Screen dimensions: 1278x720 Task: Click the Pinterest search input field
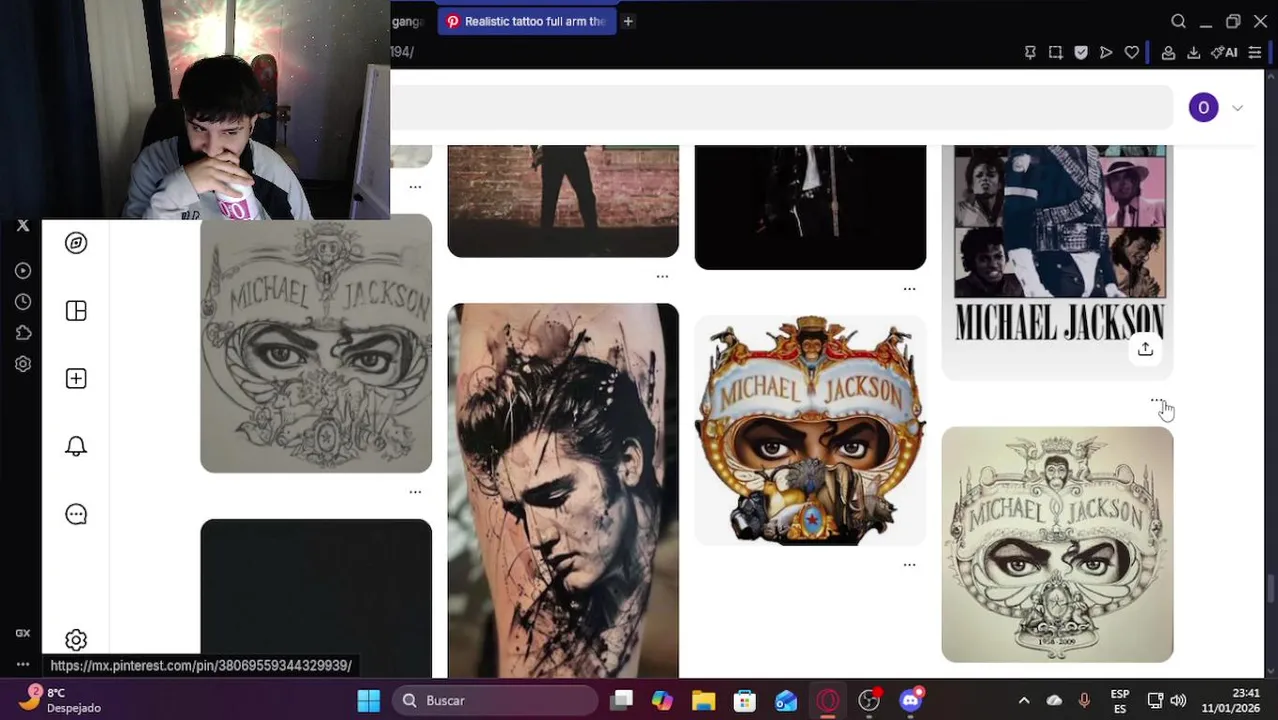click(x=781, y=107)
